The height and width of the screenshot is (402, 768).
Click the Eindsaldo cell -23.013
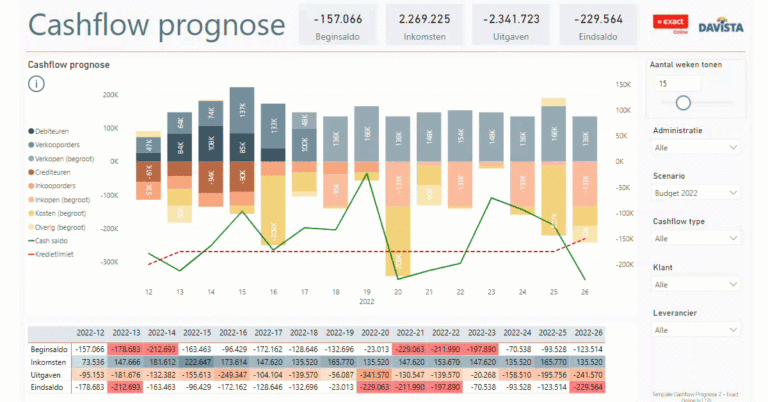pos(339,387)
